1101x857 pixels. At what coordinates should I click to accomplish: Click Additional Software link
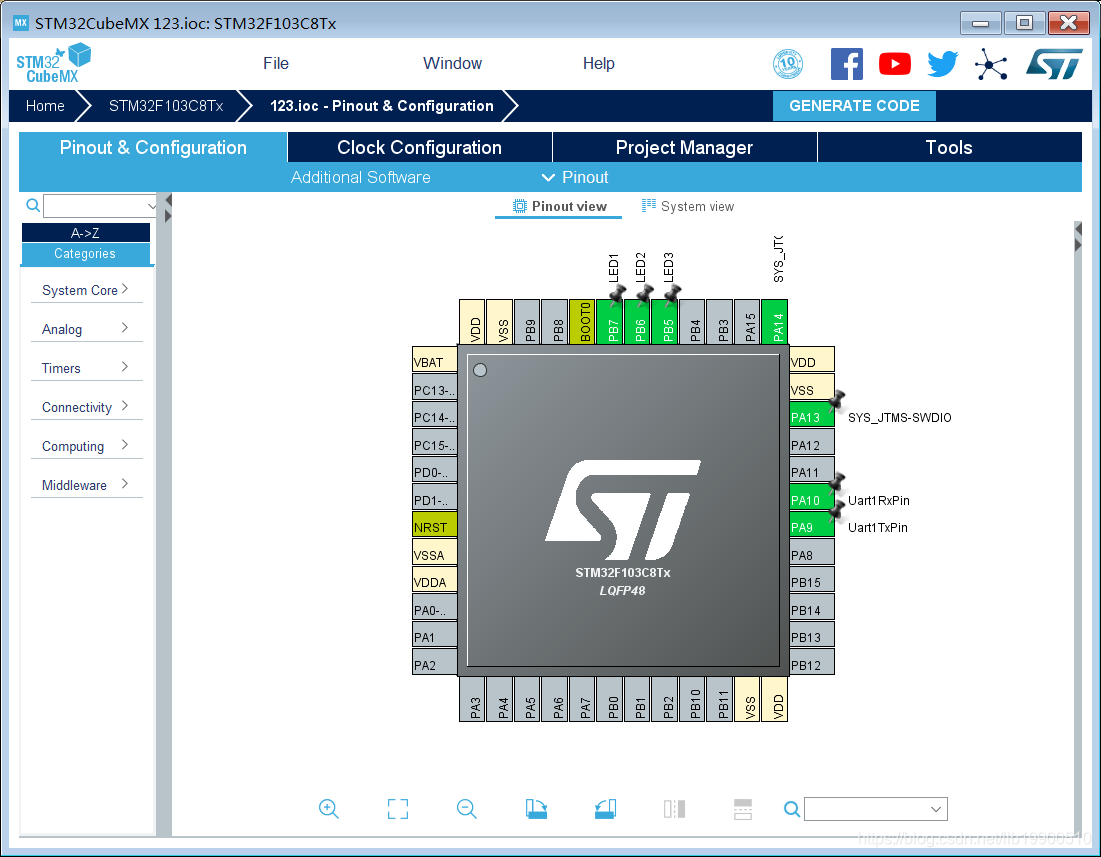click(360, 178)
